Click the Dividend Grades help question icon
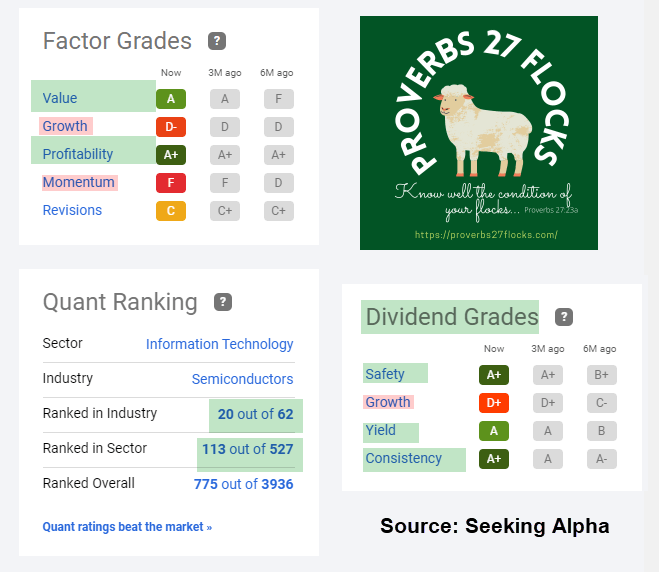 pyautogui.click(x=564, y=317)
